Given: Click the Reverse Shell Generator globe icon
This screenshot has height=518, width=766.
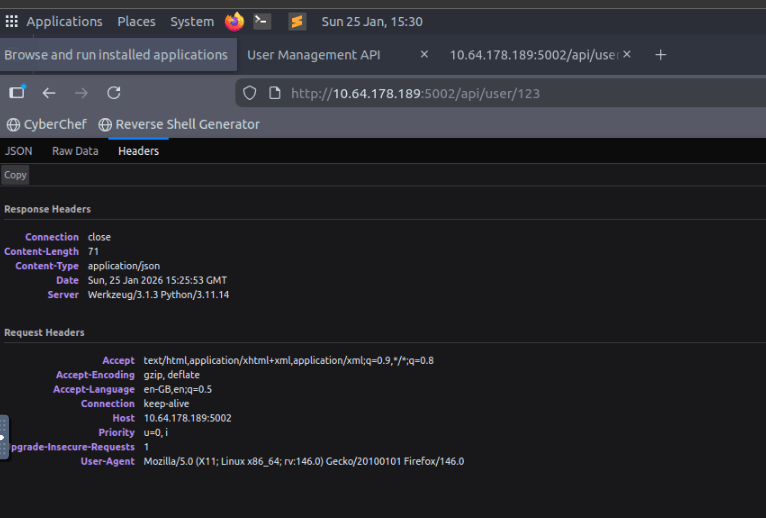Looking at the screenshot, I should (x=105, y=125).
